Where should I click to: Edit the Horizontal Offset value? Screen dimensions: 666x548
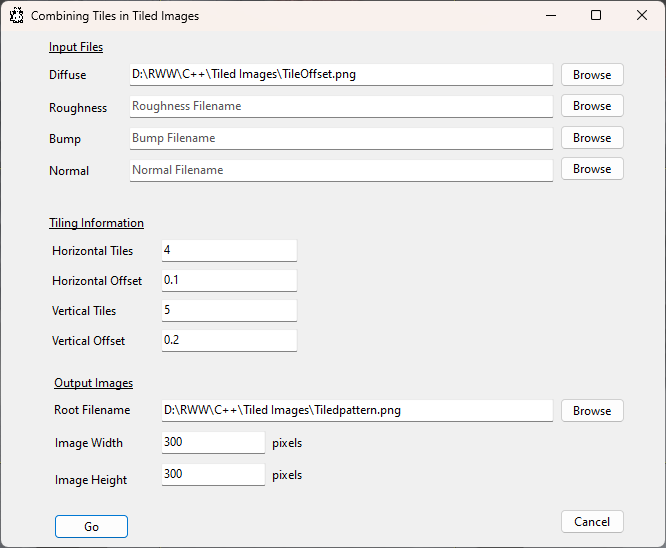pyautogui.click(x=228, y=280)
